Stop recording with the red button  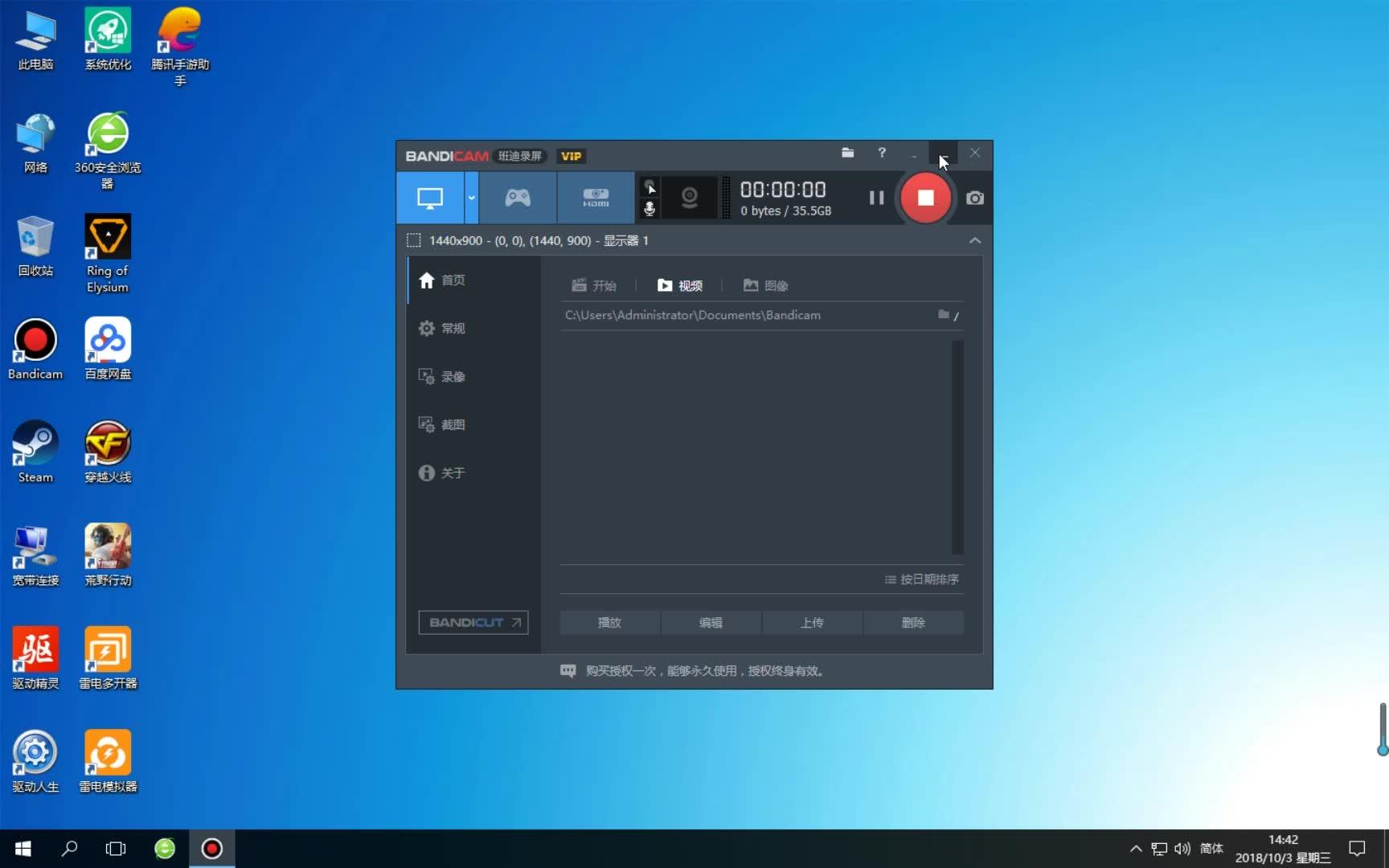(925, 198)
